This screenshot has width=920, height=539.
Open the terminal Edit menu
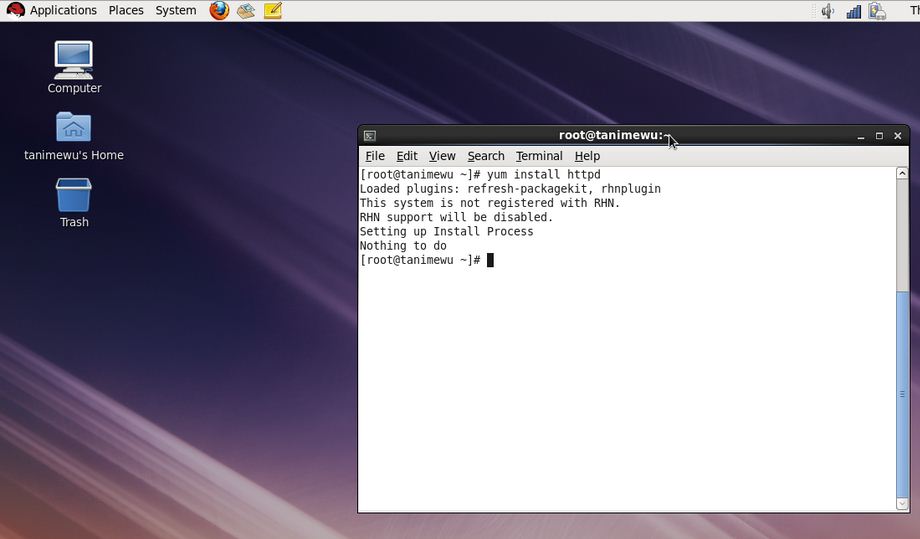407,156
